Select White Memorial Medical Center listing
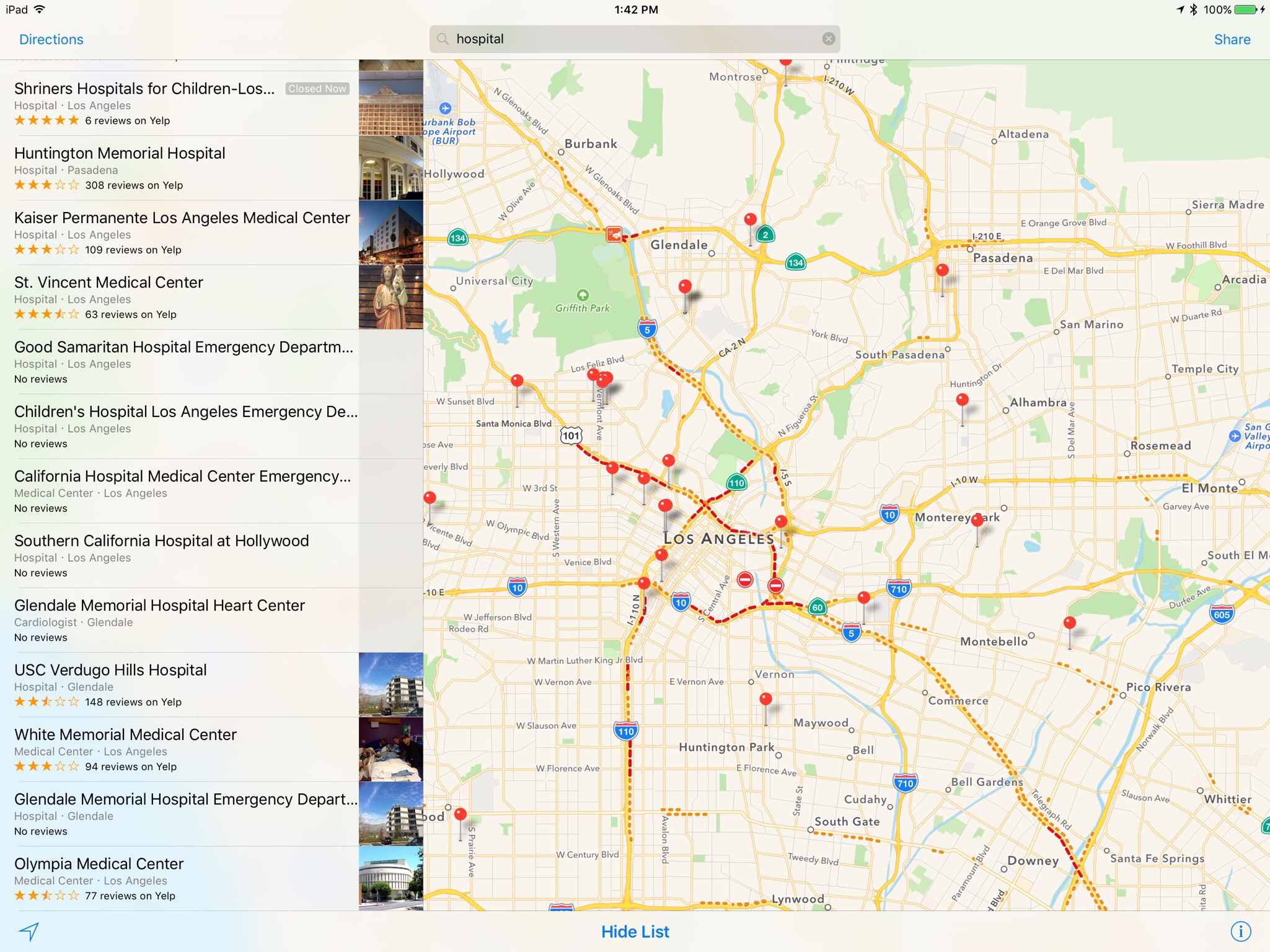 180,749
